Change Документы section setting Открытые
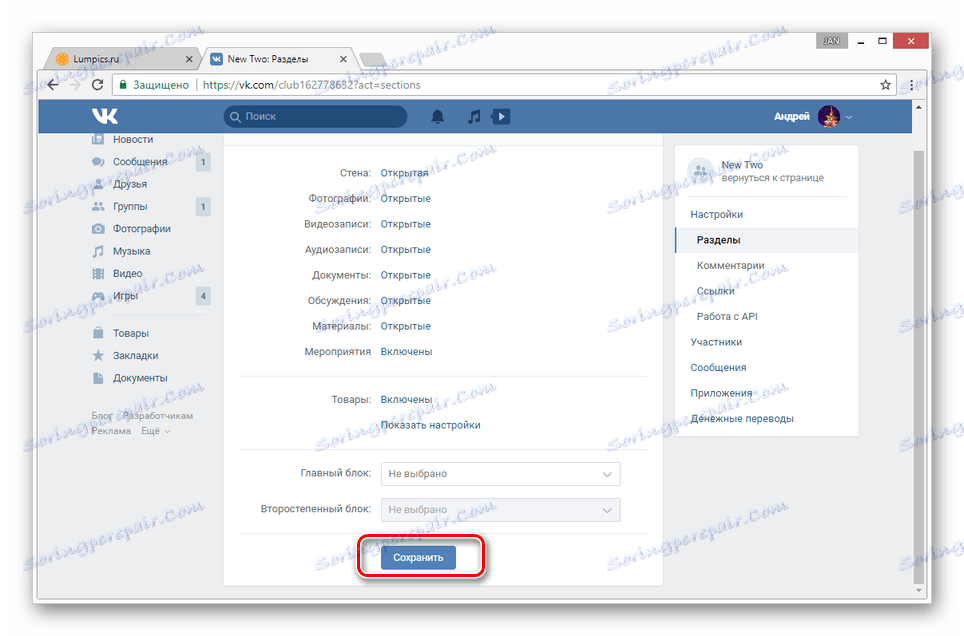 (x=406, y=276)
